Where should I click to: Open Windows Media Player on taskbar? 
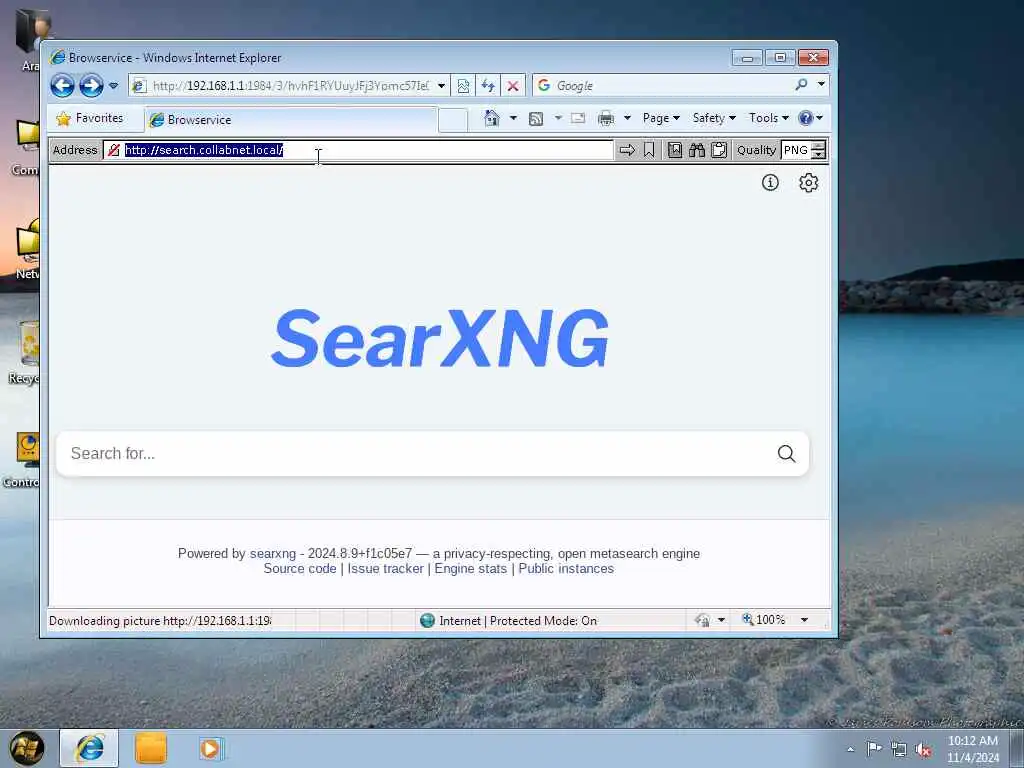pyautogui.click(x=210, y=748)
